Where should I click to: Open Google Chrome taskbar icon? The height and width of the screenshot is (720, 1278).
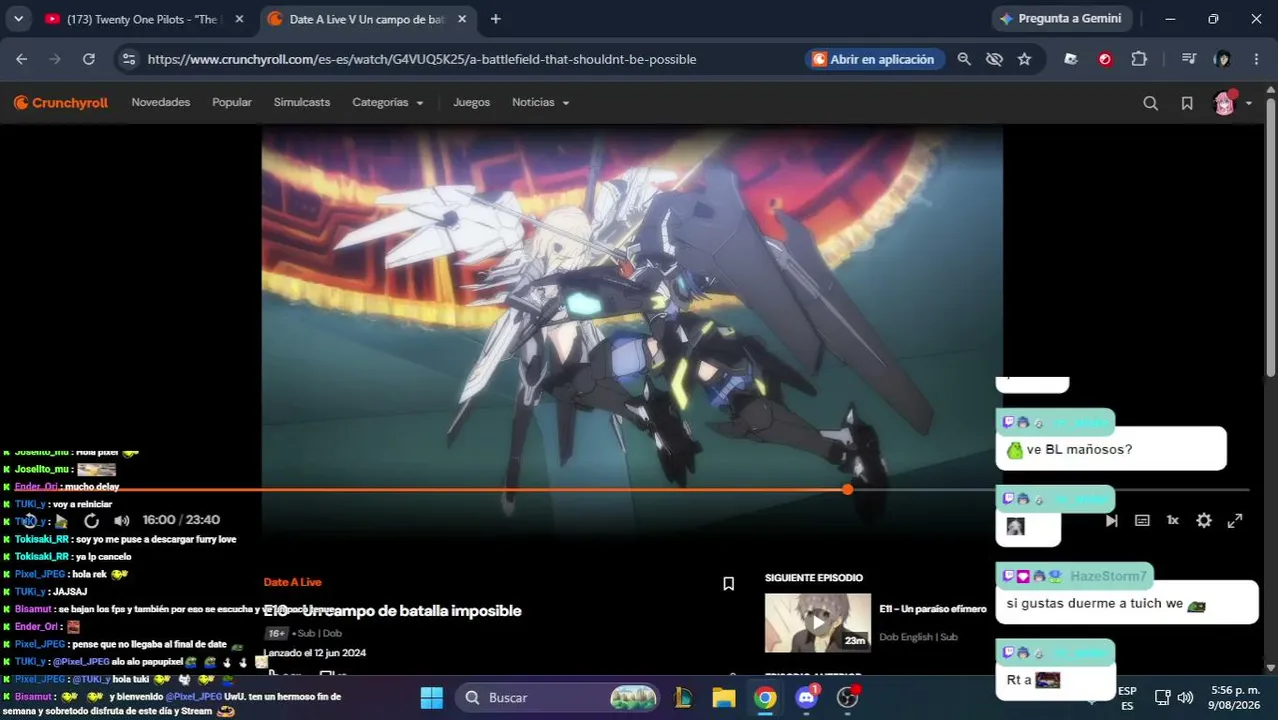(x=765, y=697)
